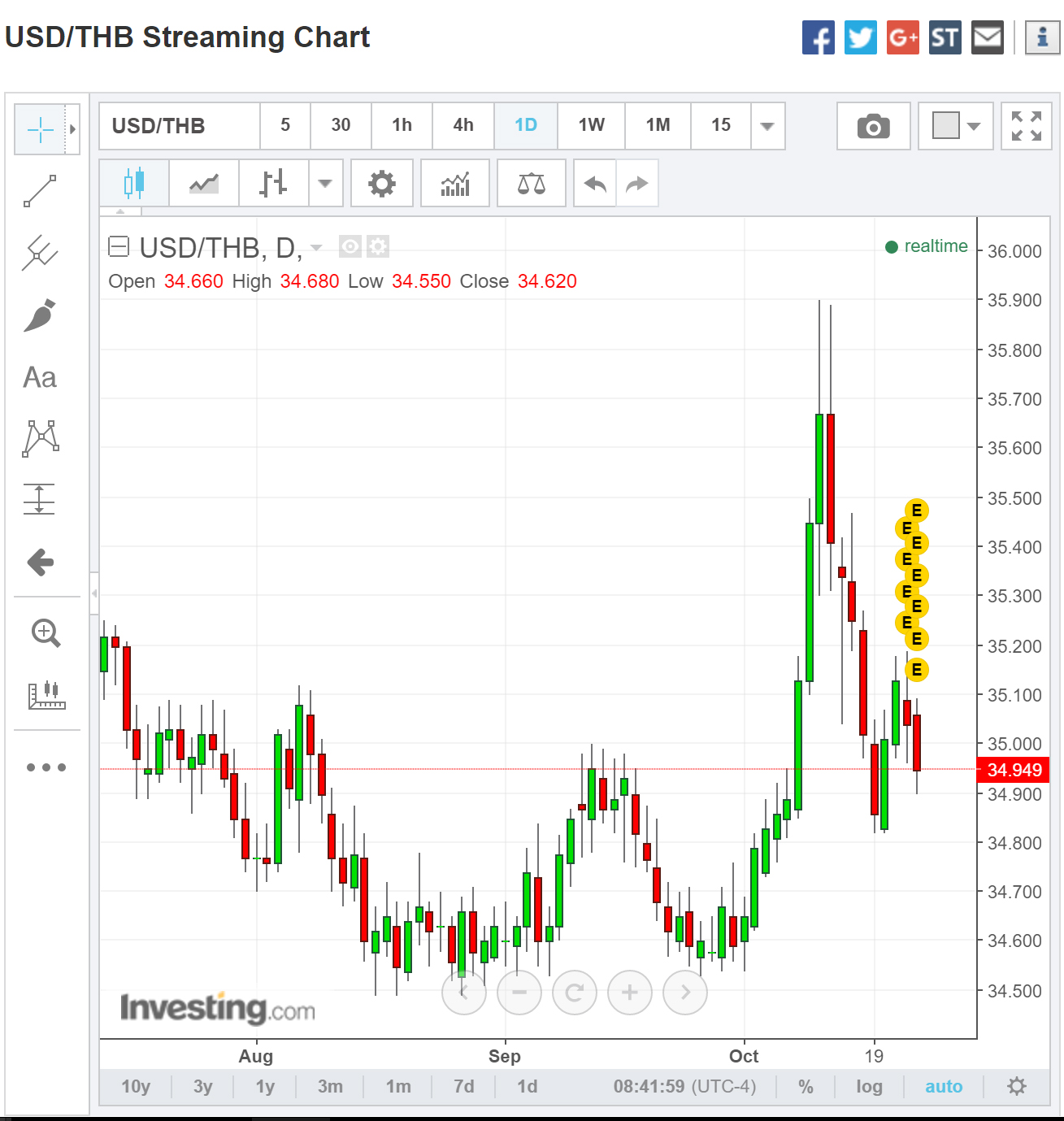
Task: Open chart properties gear settings
Action: click(x=382, y=183)
